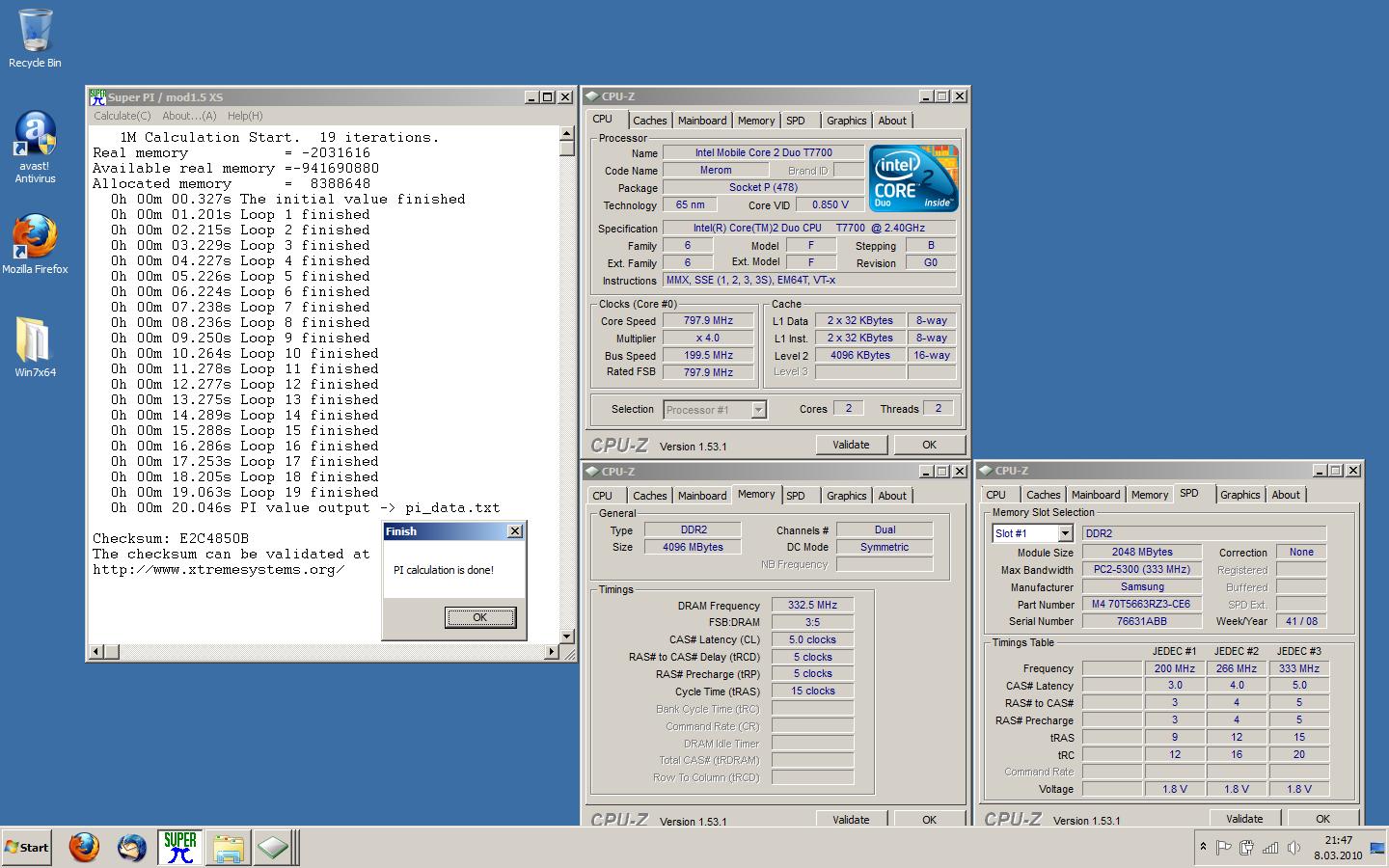This screenshot has width=1389, height=868.
Task: Click Super PI vertical scrollbar up arrow
Action: 567,133
